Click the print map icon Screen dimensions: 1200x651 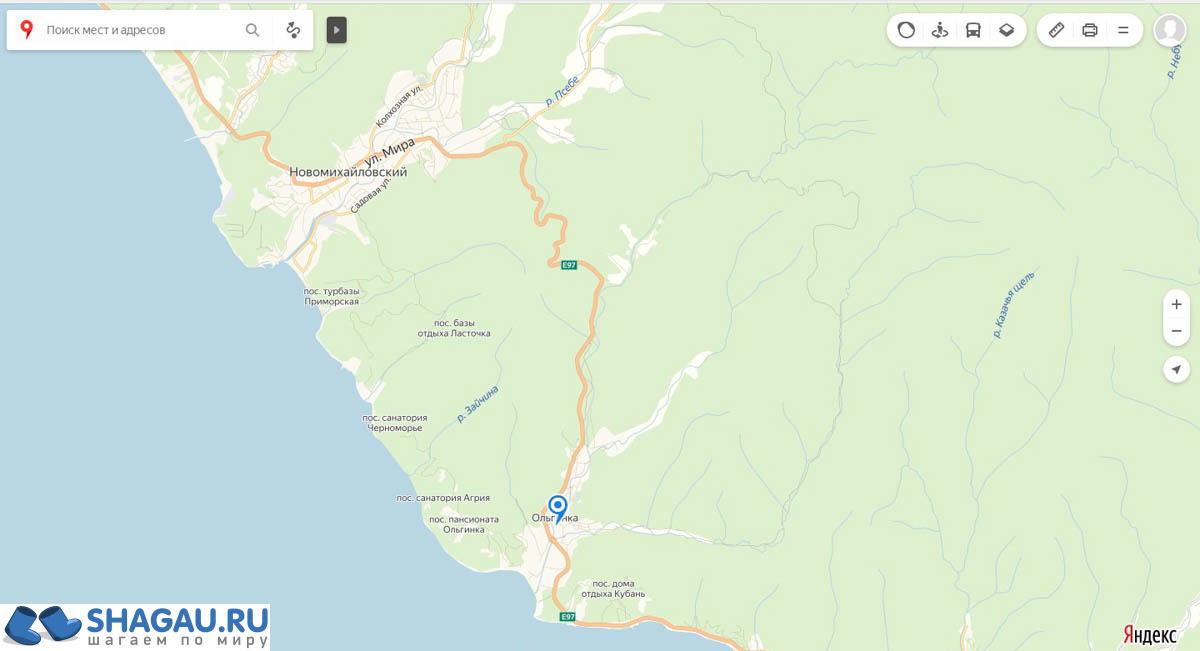coord(1090,30)
